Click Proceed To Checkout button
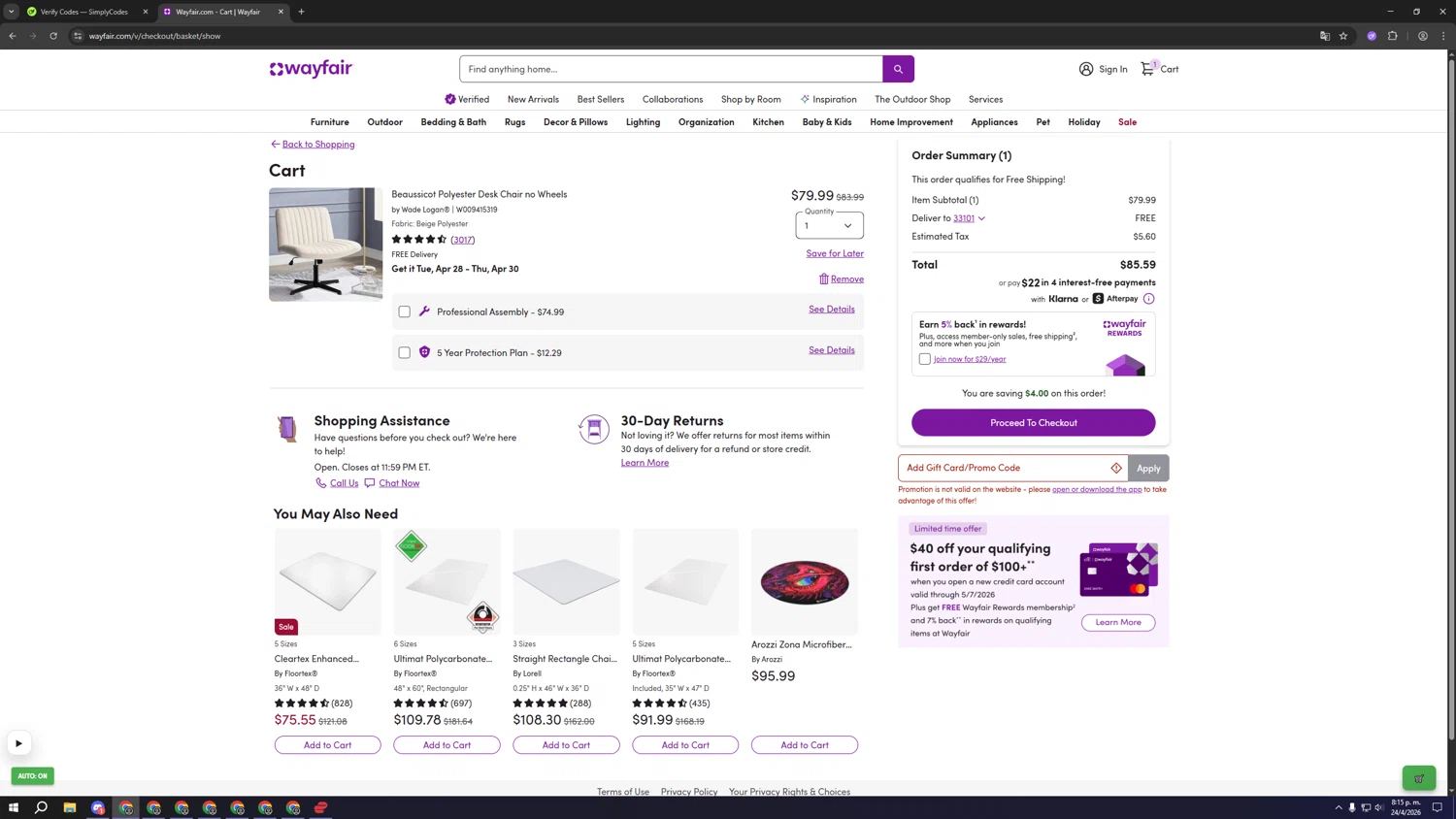Image resolution: width=1456 pixels, height=819 pixels. (x=1033, y=422)
